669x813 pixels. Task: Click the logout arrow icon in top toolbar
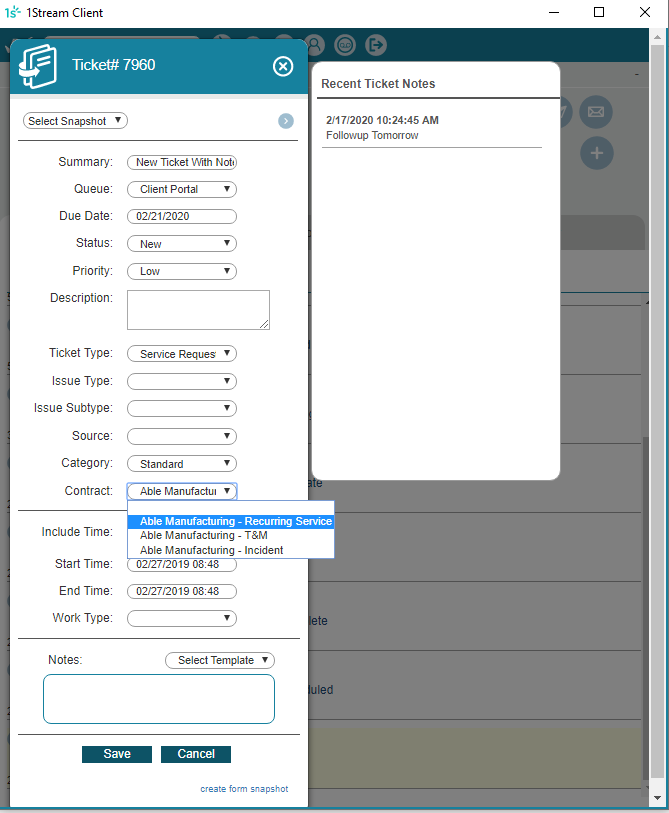[376, 45]
